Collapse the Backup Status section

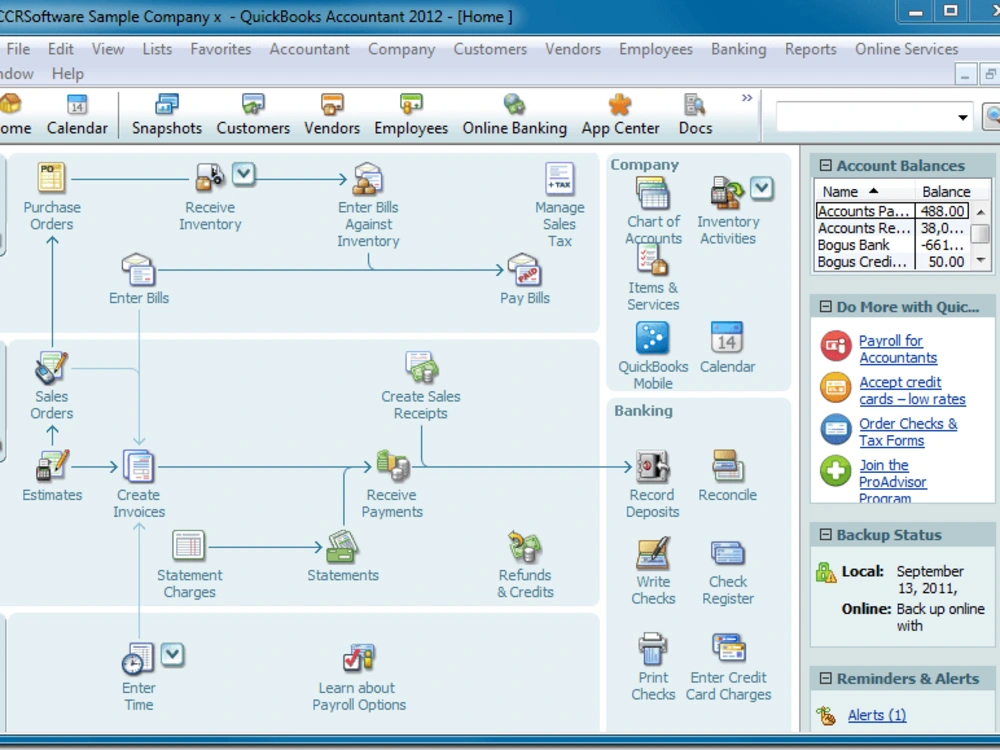825,534
